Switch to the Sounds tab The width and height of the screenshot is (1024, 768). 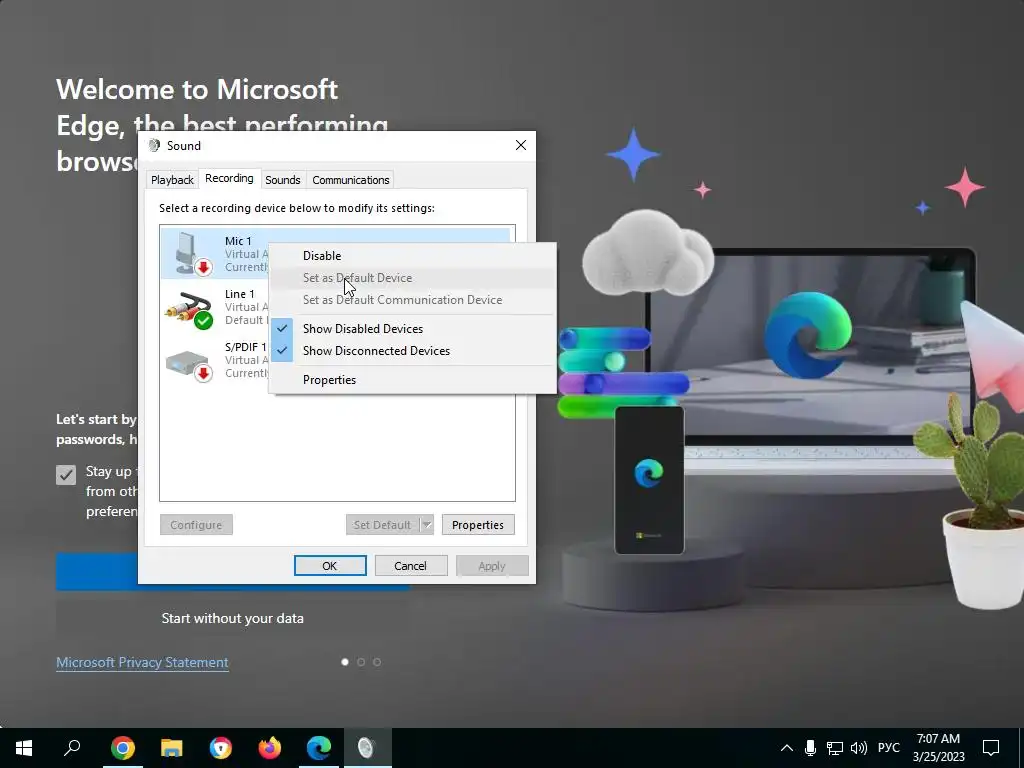point(283,180)
